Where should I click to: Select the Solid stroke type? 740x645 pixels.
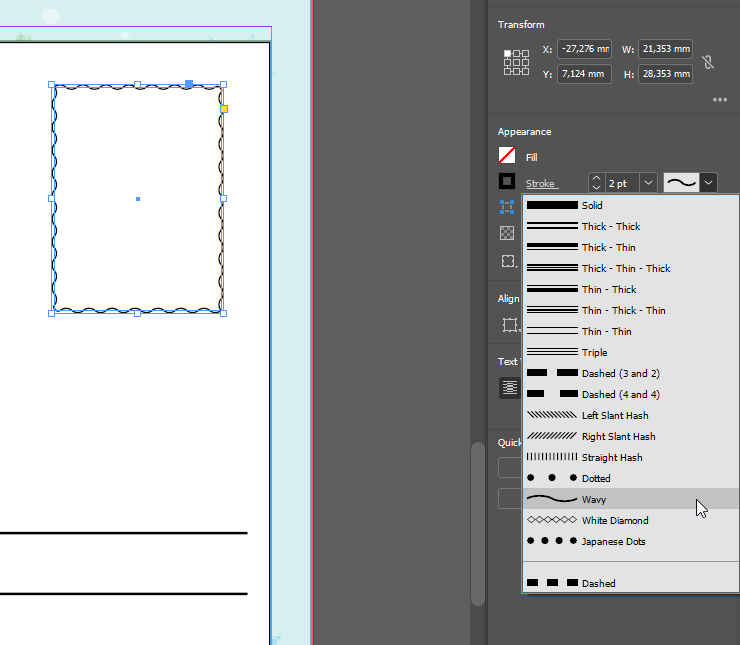click(592, 205)
